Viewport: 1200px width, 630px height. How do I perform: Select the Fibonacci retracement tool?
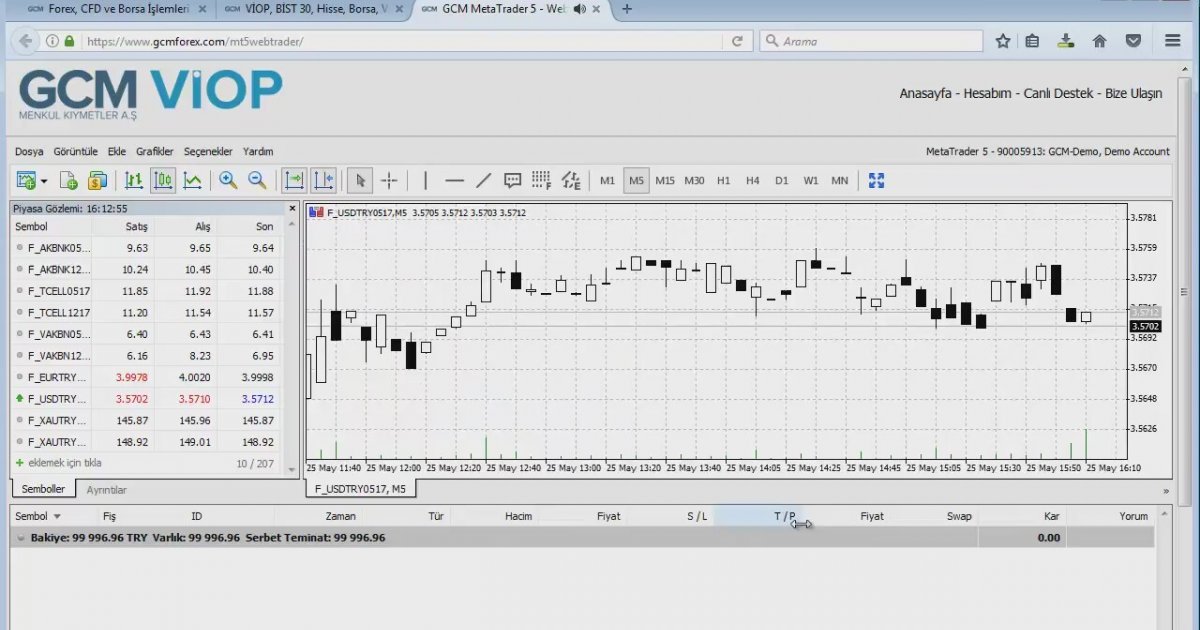point(542,181)
